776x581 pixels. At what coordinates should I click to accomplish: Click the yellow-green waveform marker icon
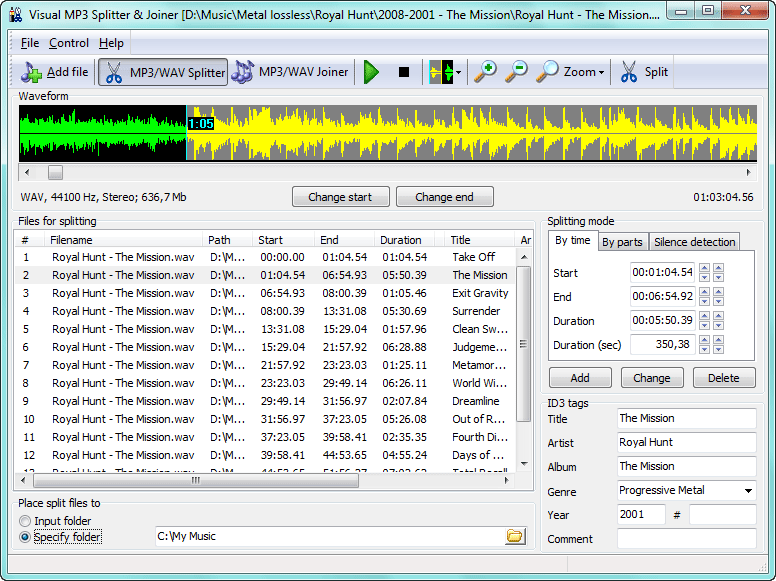(x=440, y=72)
